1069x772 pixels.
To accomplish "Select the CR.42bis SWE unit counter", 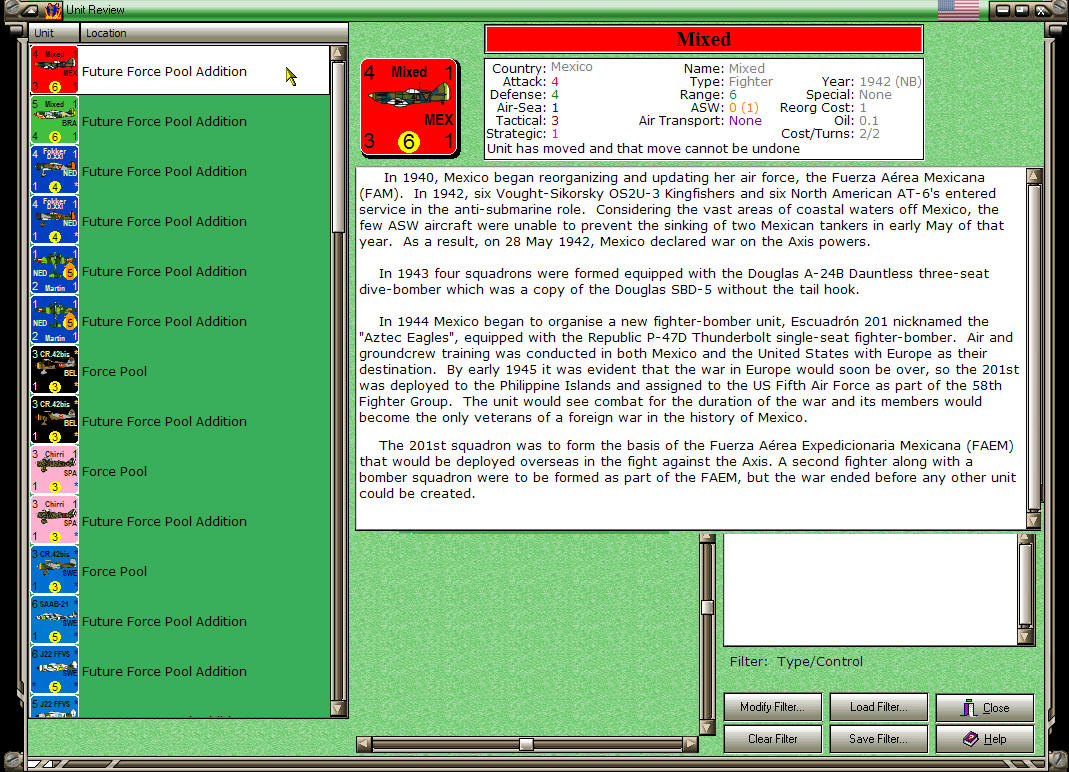I will (x=54, y=570).
